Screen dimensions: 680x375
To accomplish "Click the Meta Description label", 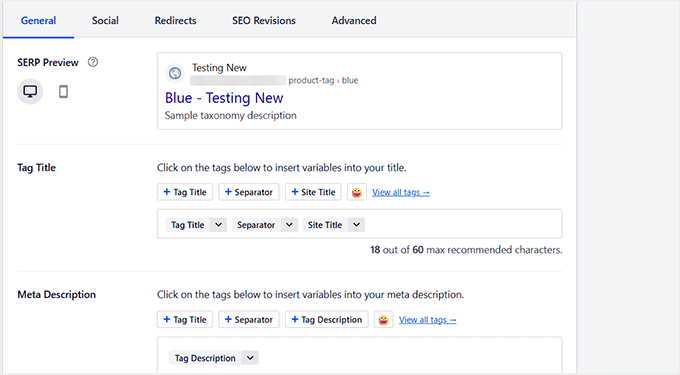I will pyautogui.click(x=56, y=294).
